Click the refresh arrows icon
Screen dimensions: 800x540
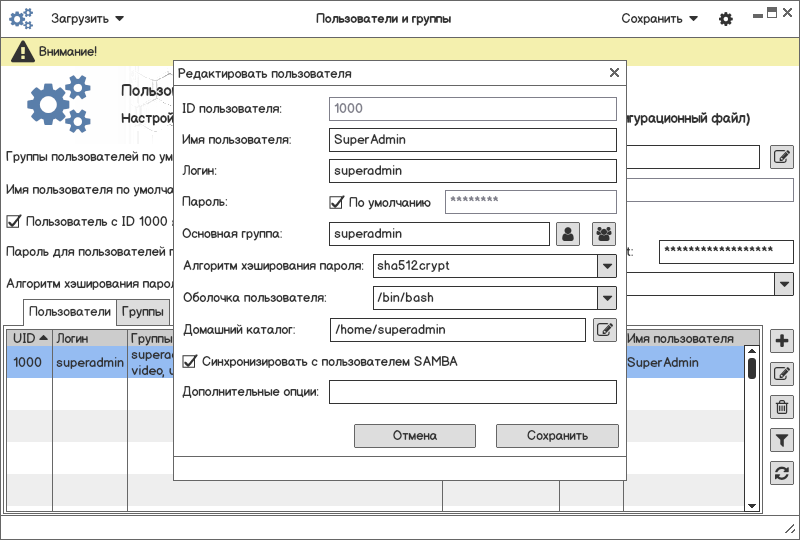click(x=782, y=474)
